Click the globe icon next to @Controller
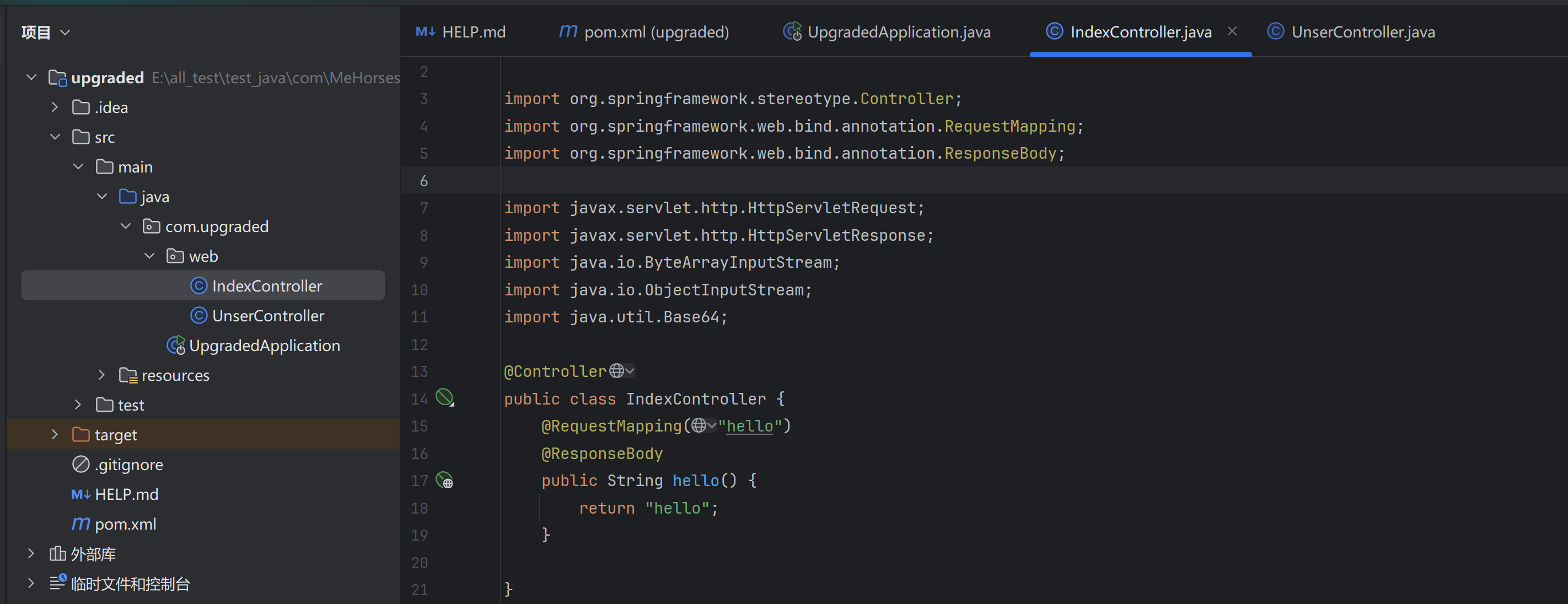This screenshot has width=1568, height=604. click(616, 370)
